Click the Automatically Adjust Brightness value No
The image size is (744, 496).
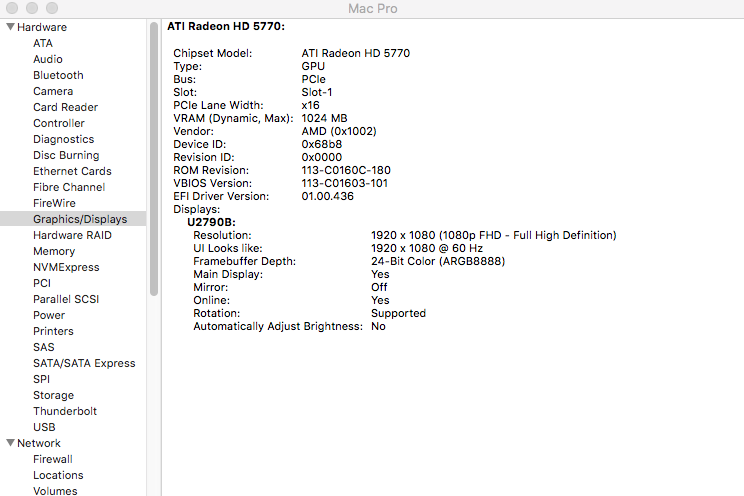378,326
